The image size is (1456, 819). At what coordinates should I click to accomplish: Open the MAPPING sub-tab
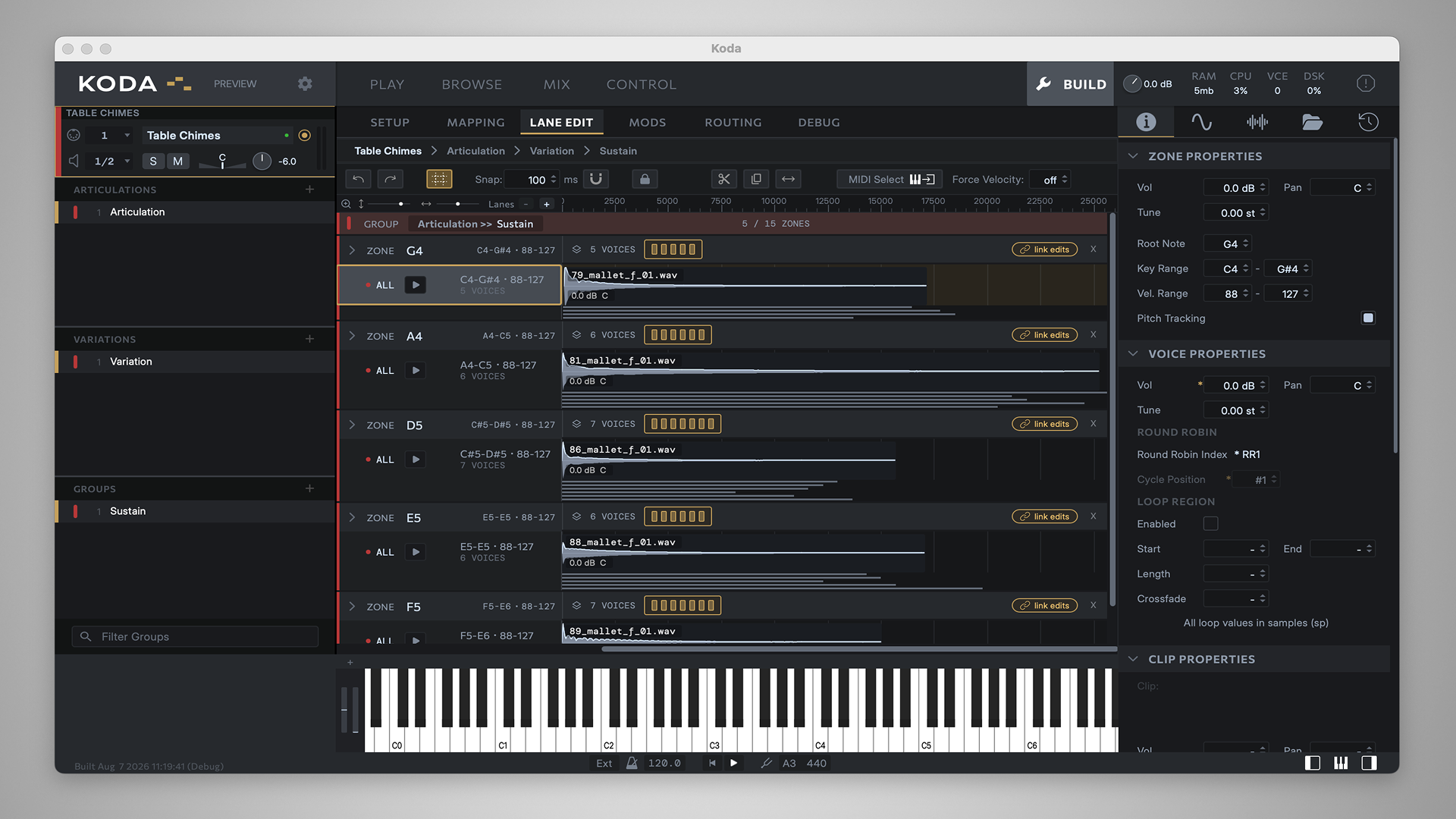click(475, 122)
